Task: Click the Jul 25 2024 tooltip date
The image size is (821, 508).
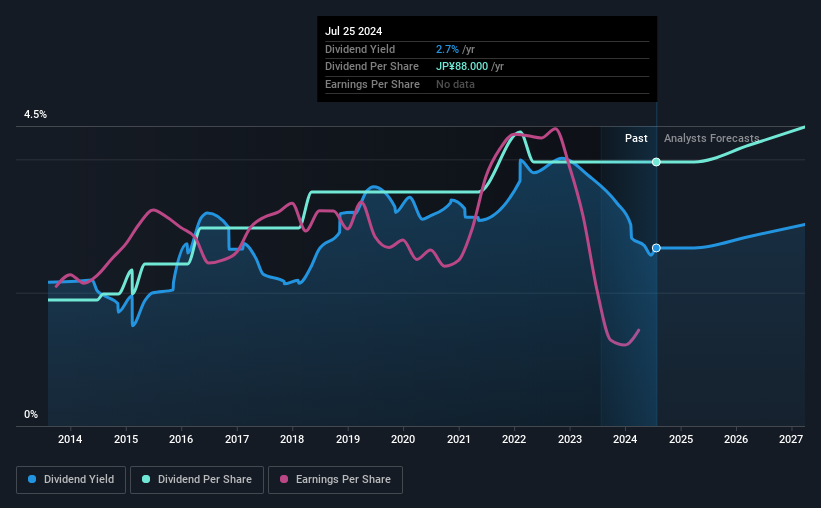Action: click(353, 31)
